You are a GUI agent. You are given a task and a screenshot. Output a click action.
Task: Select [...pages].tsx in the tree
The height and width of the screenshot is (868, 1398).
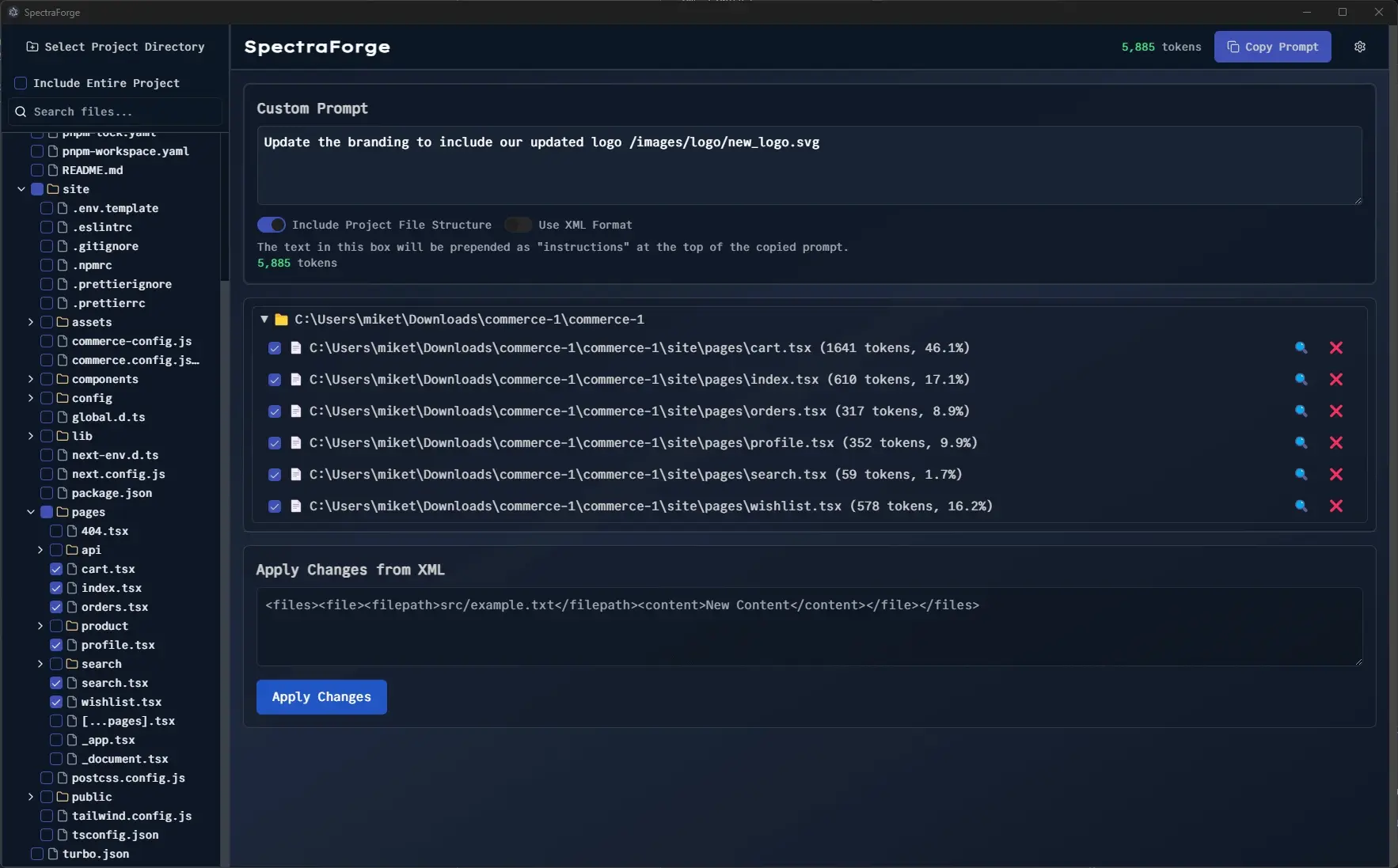tap(128, 721)
